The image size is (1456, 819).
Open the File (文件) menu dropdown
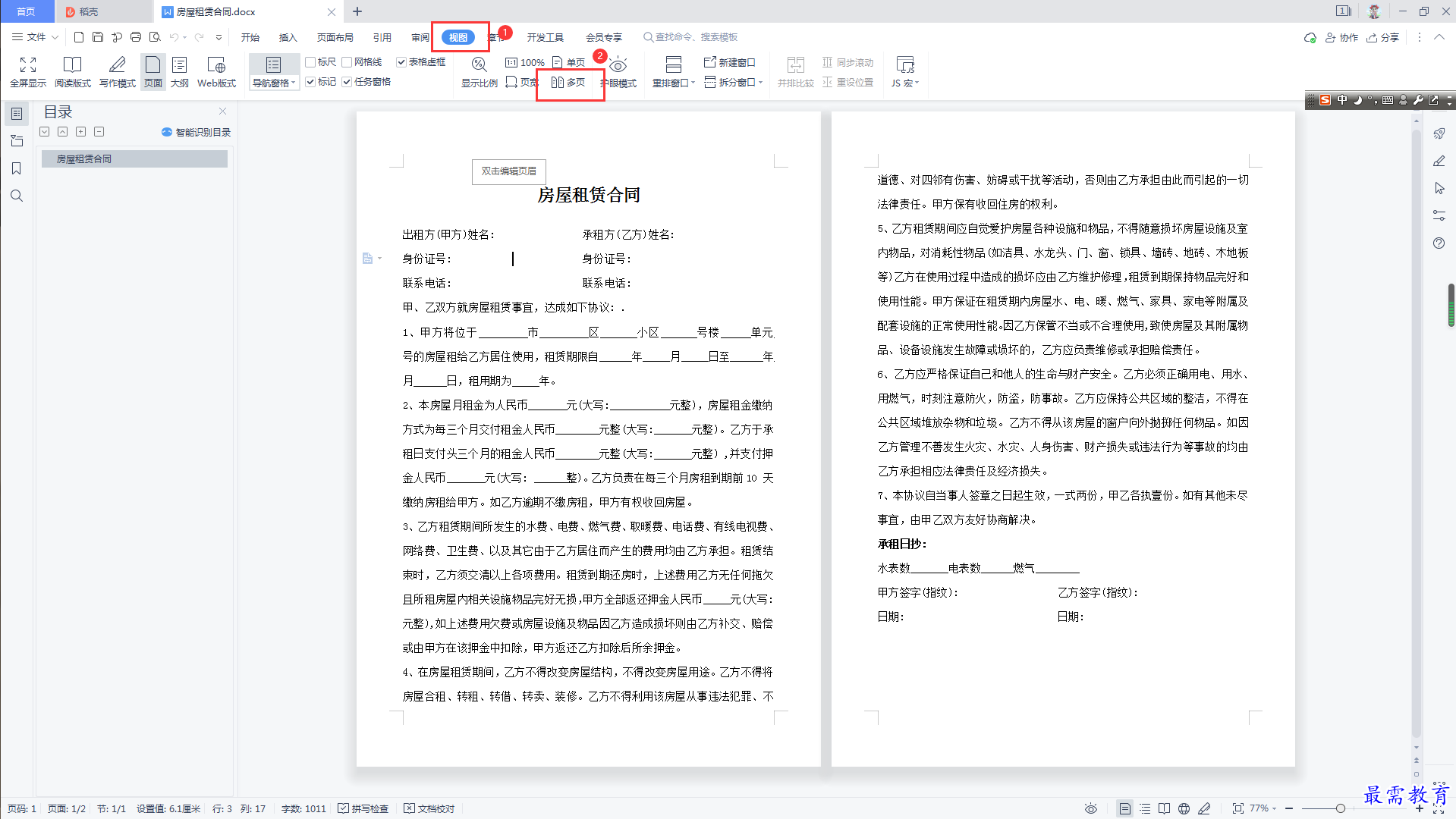click(35, 37)
